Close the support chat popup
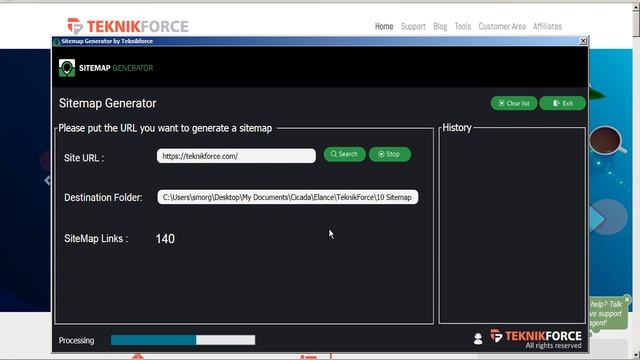 (627, 299)
